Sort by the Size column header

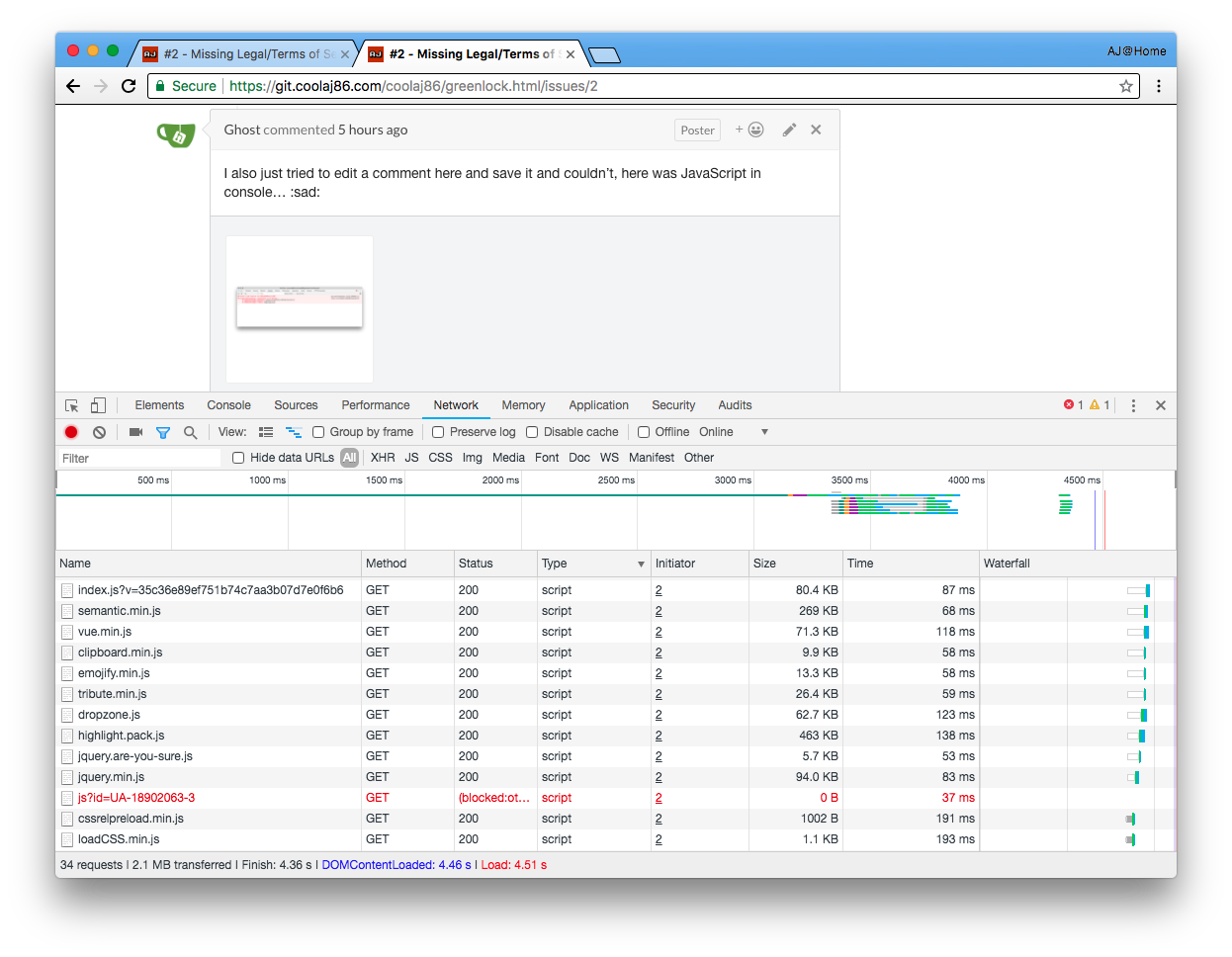point(796,564)
